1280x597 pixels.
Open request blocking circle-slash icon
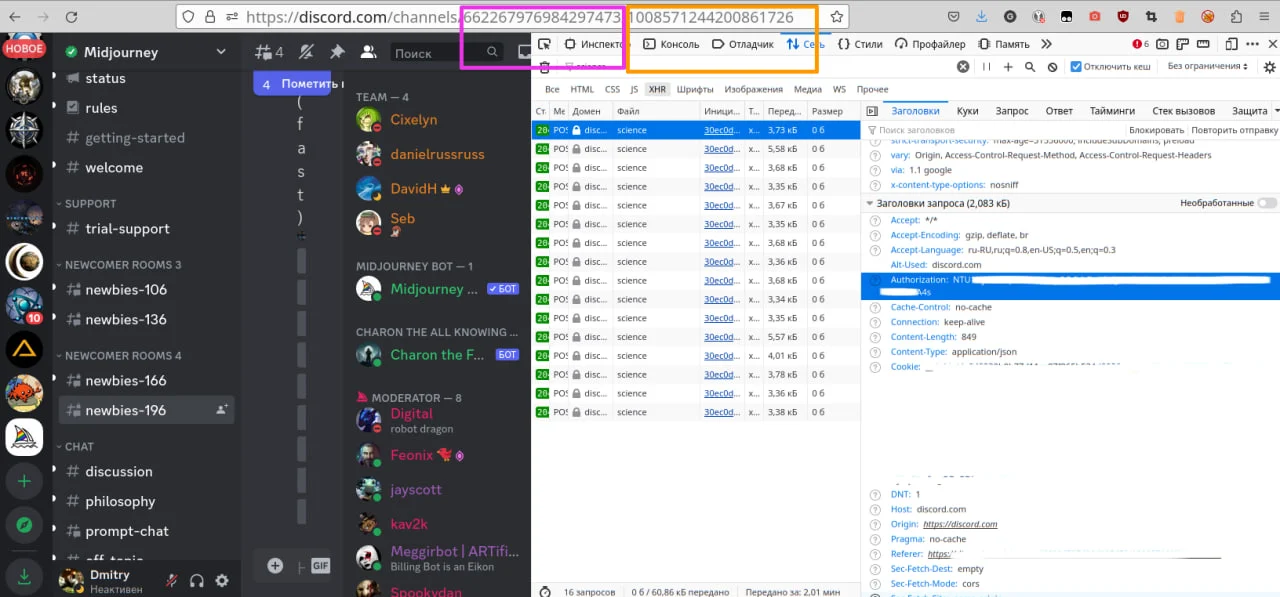click(x=1052, y=67)
